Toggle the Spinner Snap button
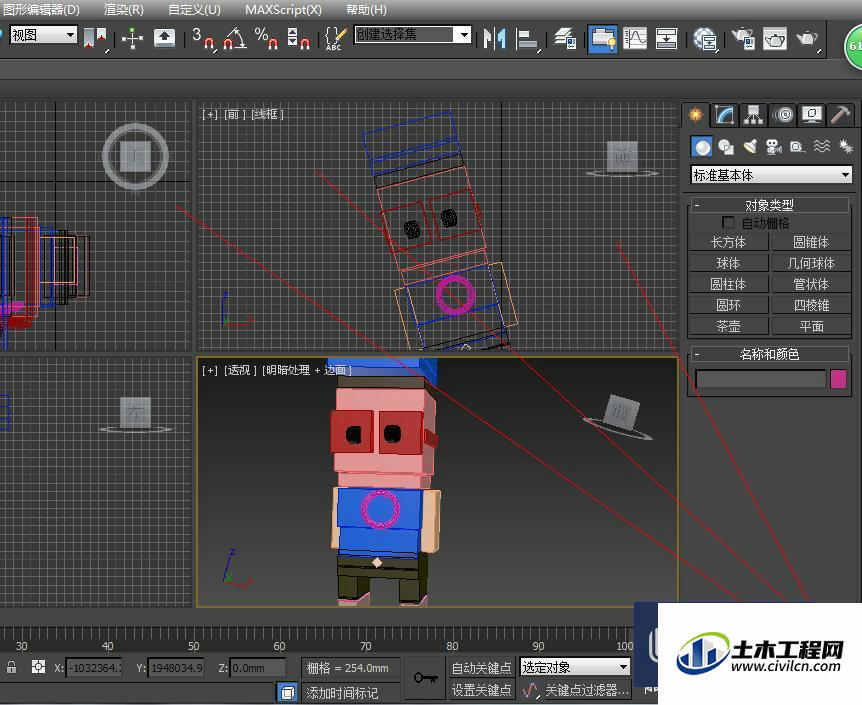The width and height of the screenshot is (862, 705). 299,38
